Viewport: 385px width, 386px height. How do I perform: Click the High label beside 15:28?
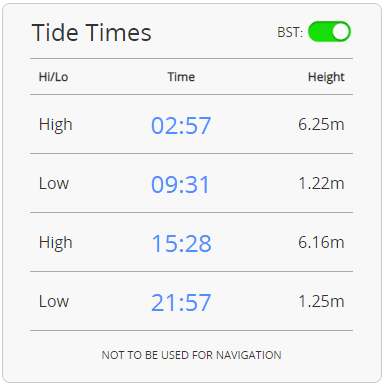pyautogui.click(x=55, y=243)
